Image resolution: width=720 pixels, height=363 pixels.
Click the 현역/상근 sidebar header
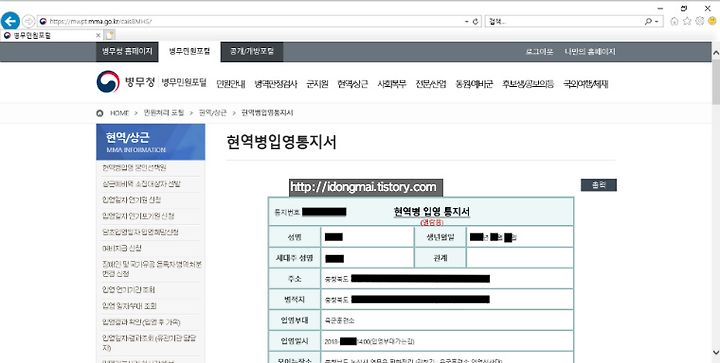tap(151, 142)
